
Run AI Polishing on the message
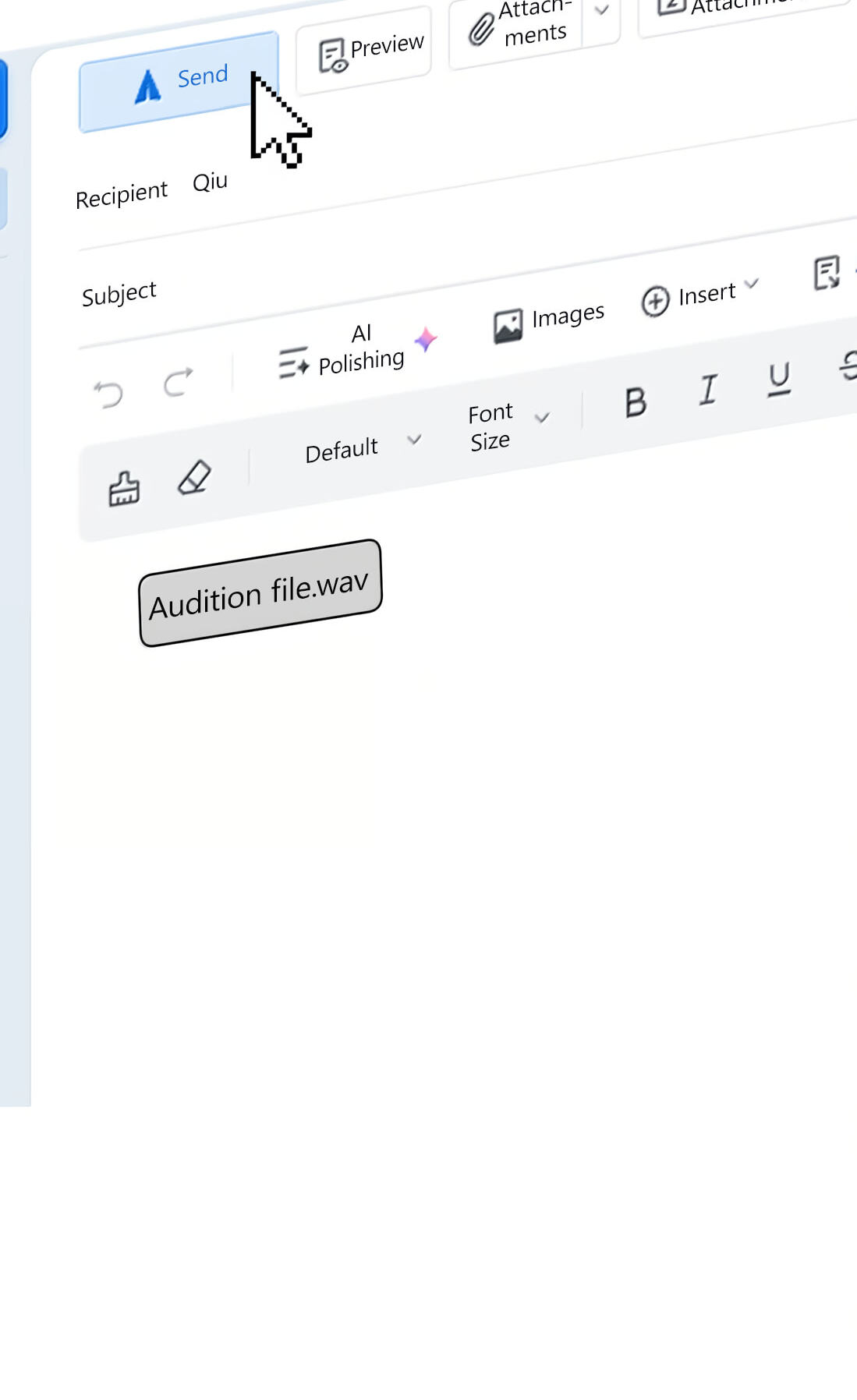(356, 351)
